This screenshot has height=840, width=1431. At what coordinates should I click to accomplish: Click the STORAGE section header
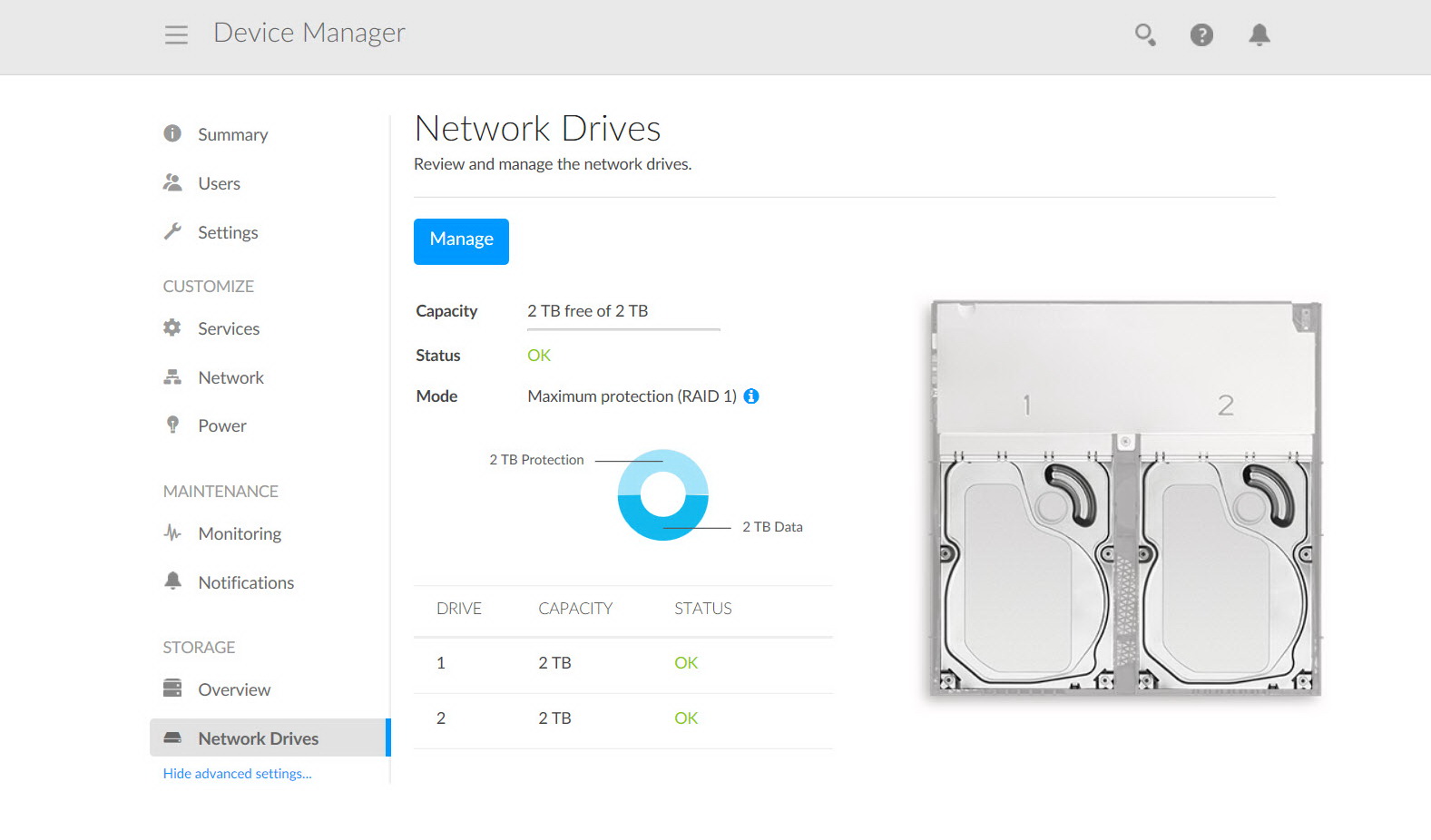click(x=199, y=647)
